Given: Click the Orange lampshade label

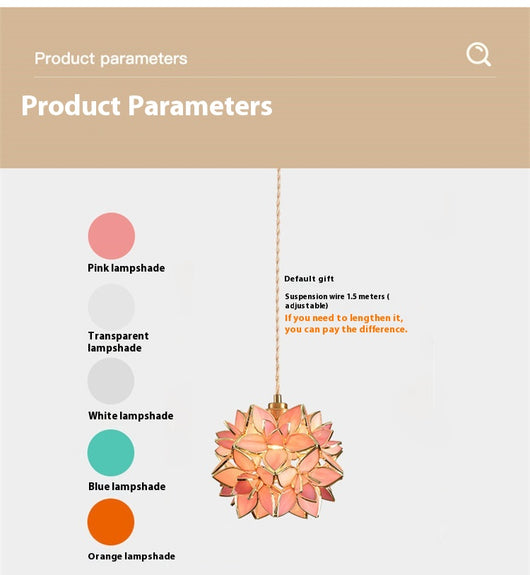Looking at the screenshot, I should [x=131, y=556].
